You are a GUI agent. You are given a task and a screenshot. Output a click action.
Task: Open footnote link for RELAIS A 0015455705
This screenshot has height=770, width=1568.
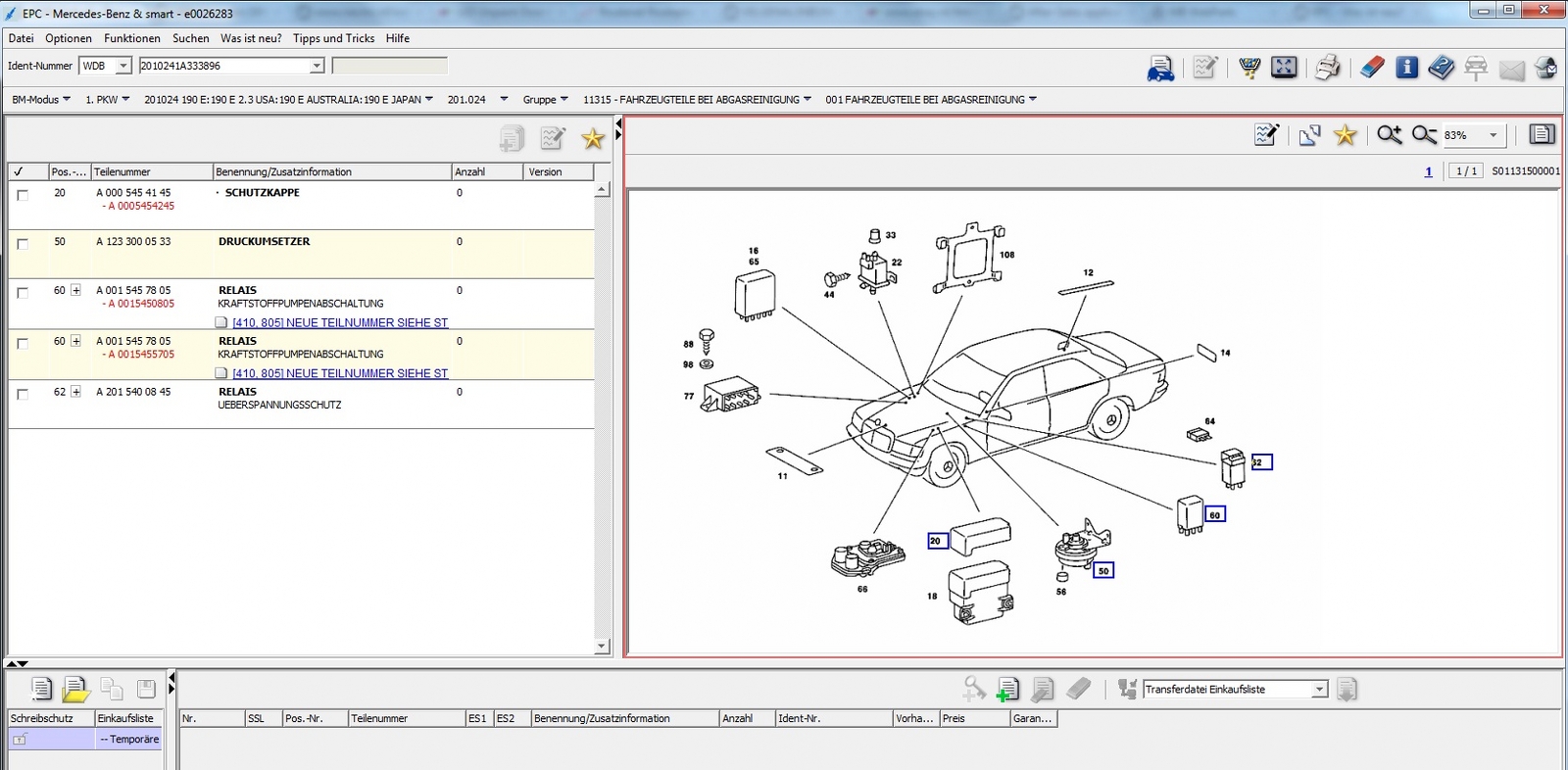coord(340,373)
